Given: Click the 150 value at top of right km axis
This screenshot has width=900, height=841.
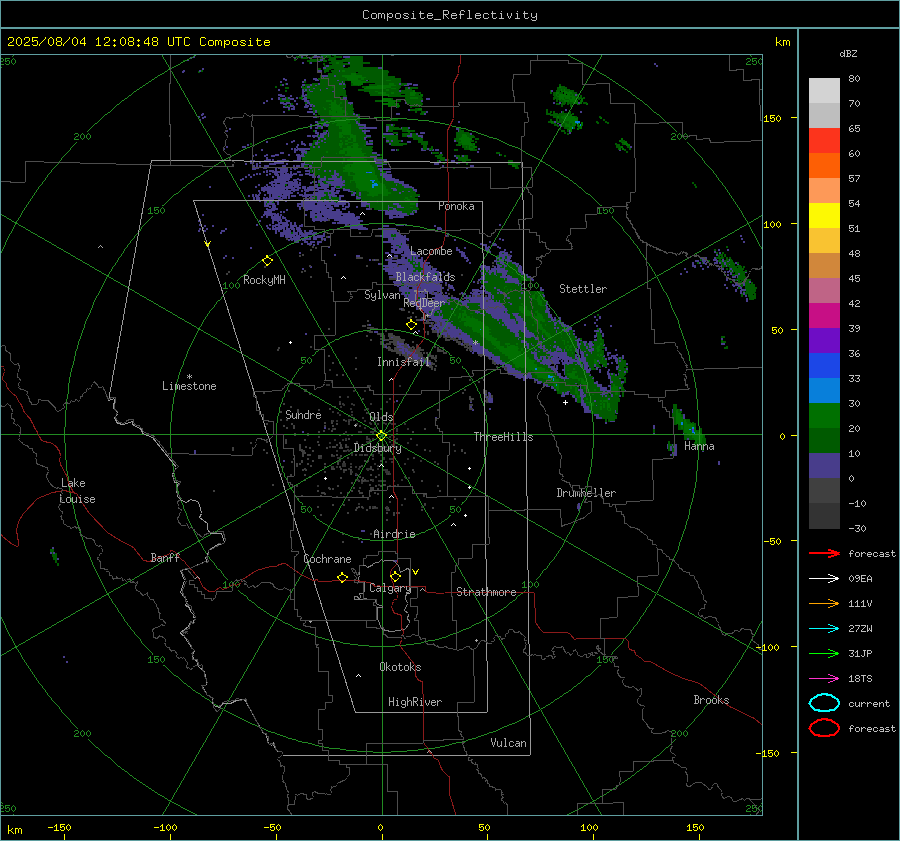Looking at the screenshot, I should 772,118.
